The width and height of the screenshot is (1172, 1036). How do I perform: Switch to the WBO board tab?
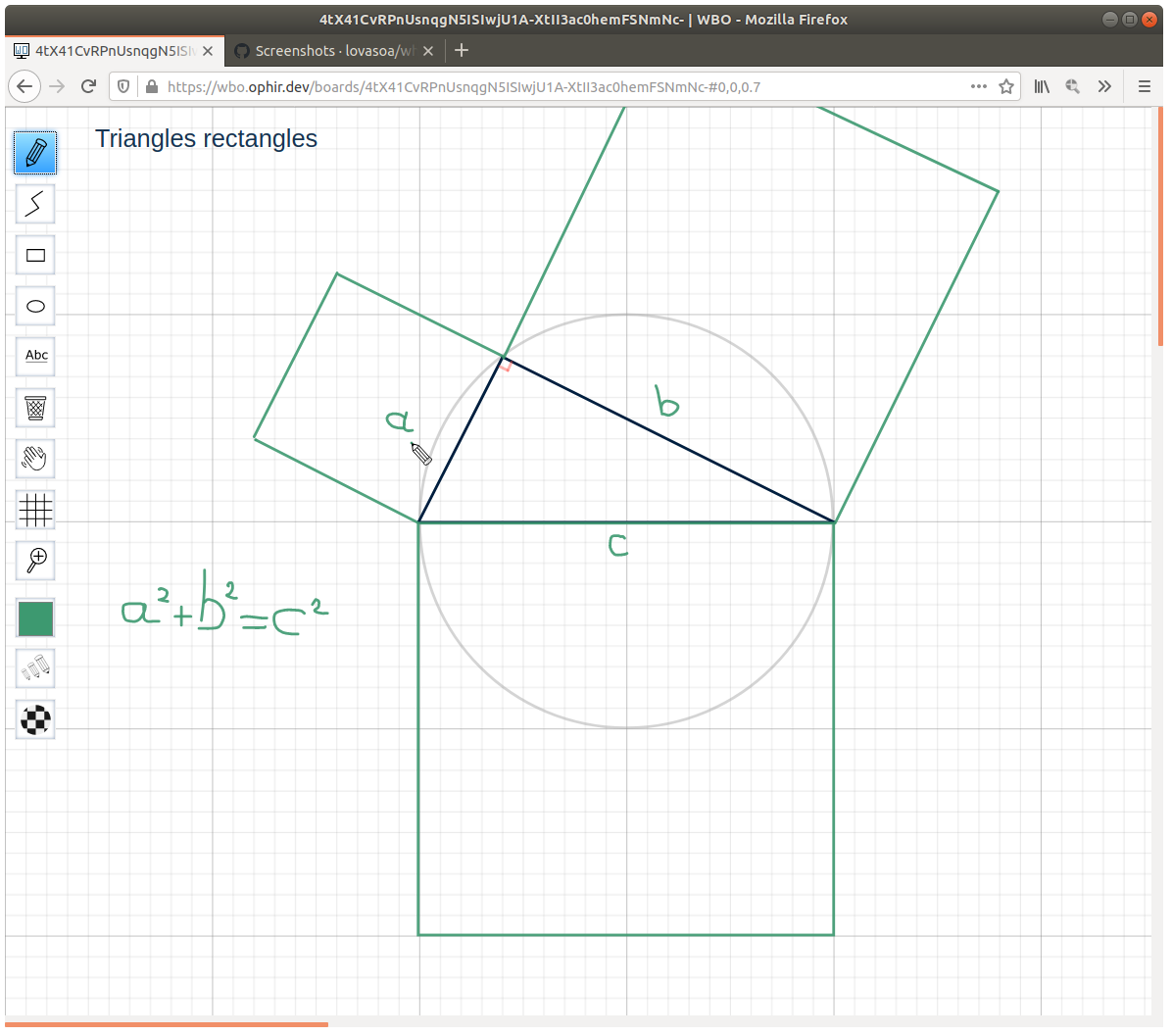pos(115,51)
